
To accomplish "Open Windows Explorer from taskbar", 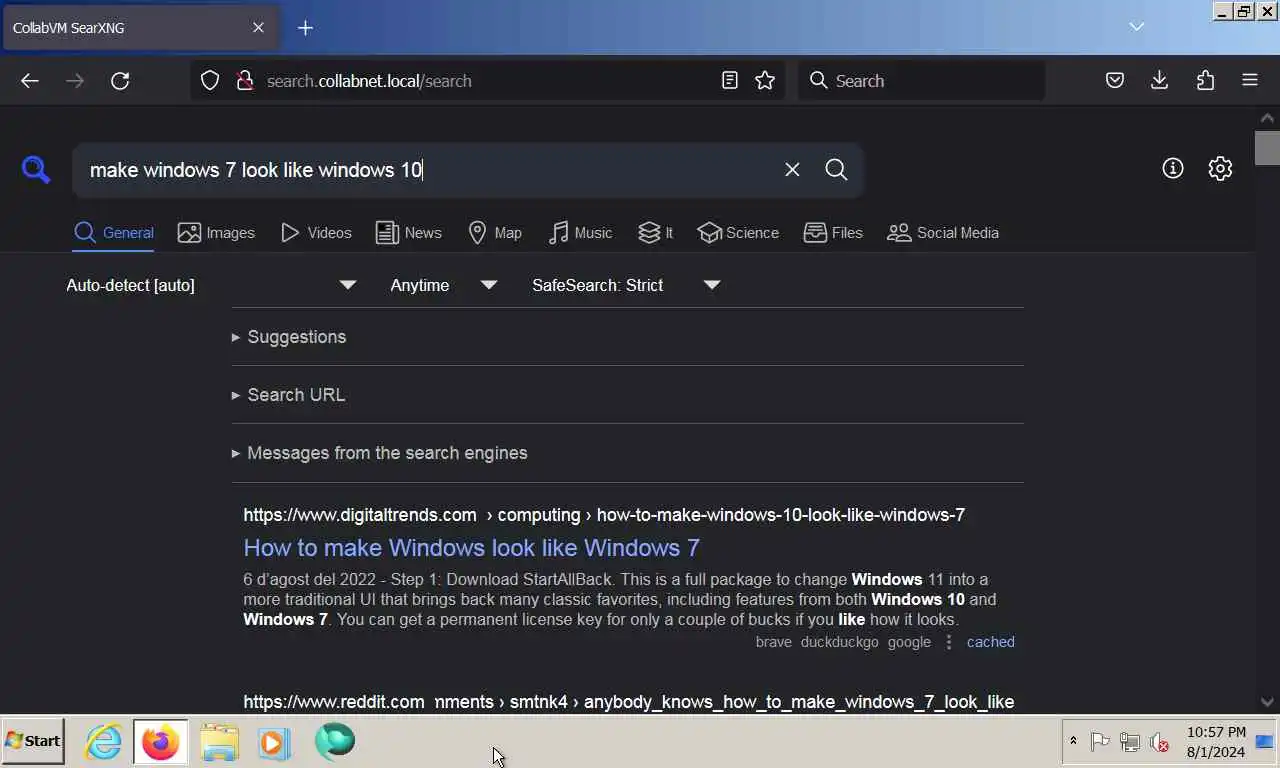I will coord(219,742).
